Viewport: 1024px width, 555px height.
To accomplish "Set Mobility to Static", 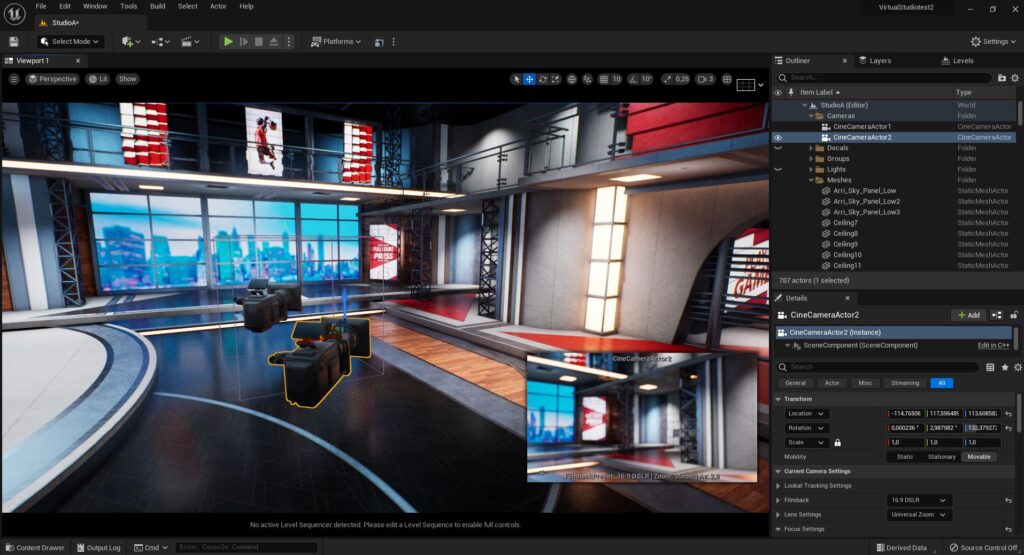I will point(905,457).
